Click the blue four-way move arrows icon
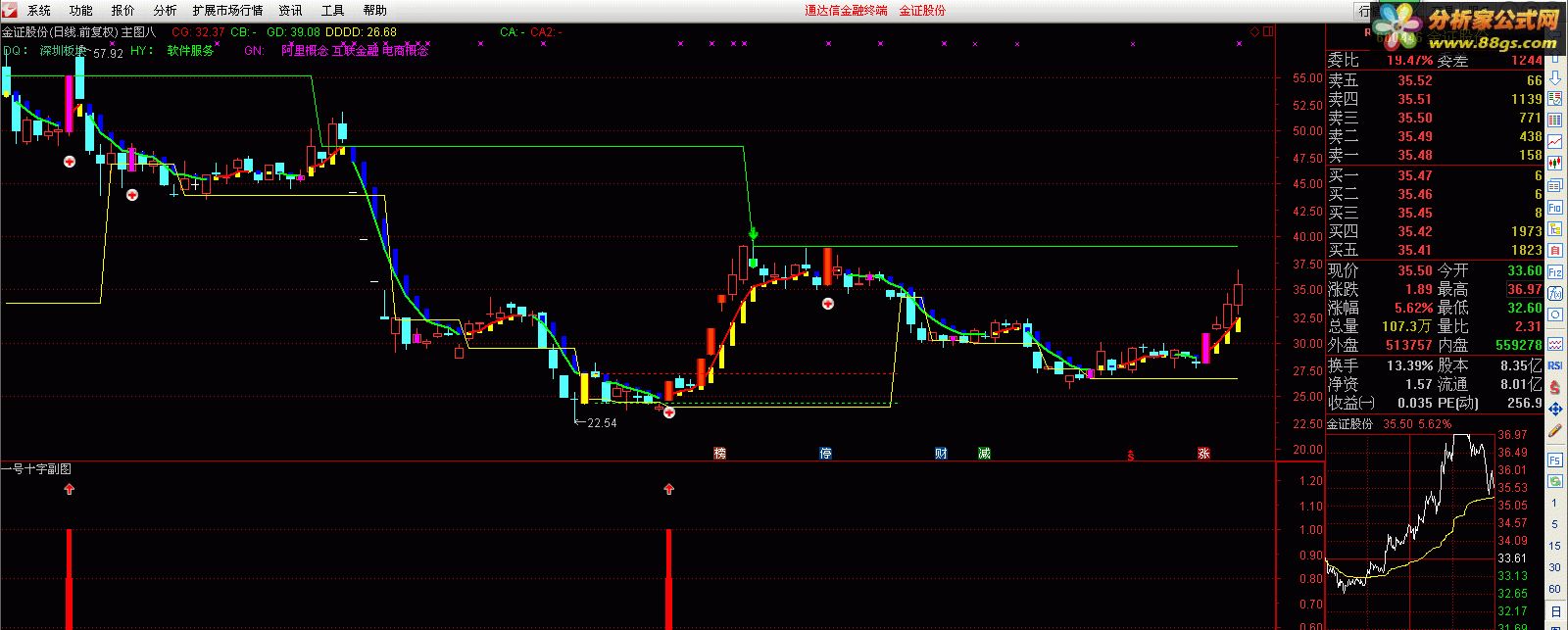 [1554, 407]
